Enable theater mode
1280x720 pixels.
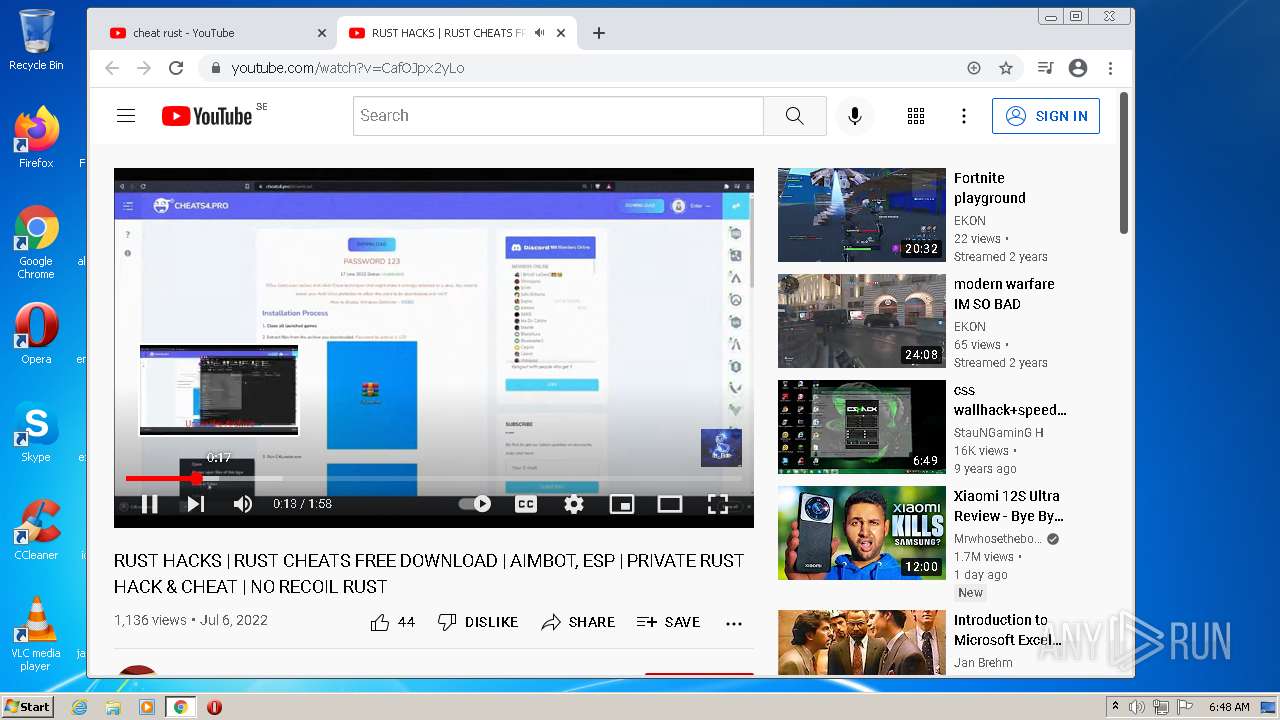[x=670, y=504]
